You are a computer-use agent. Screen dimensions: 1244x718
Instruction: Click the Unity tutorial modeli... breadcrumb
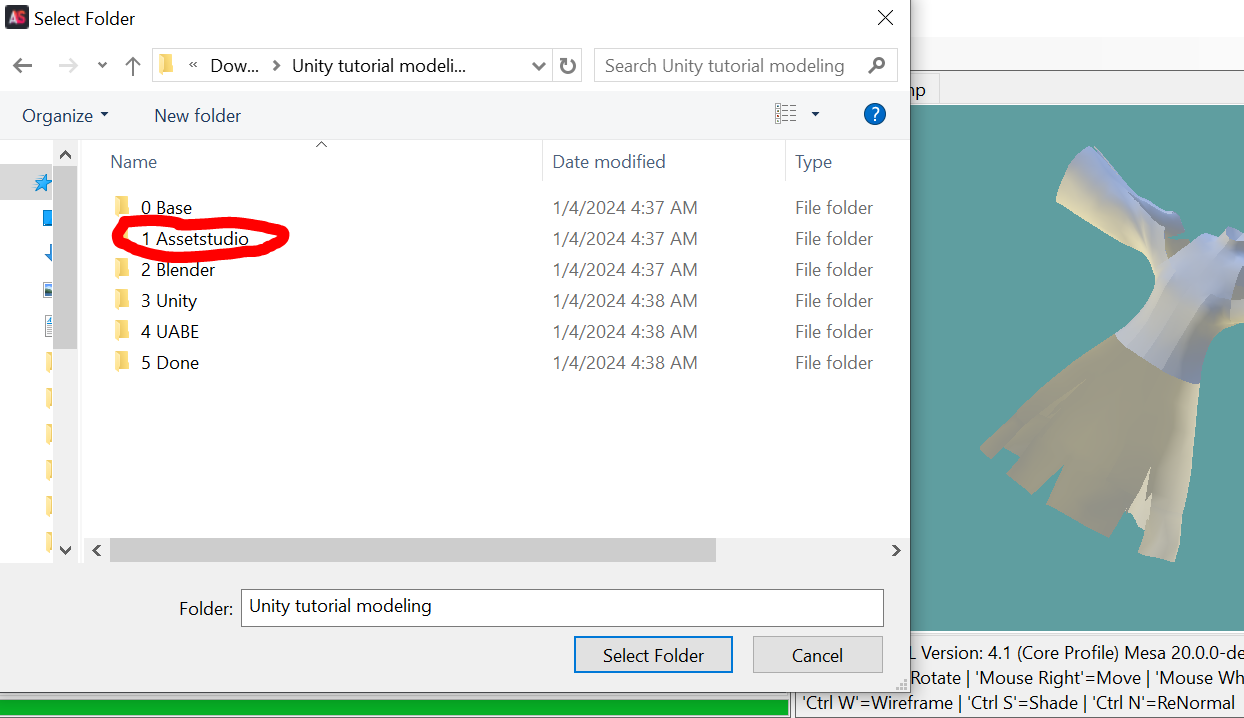(x=379, y=66)
